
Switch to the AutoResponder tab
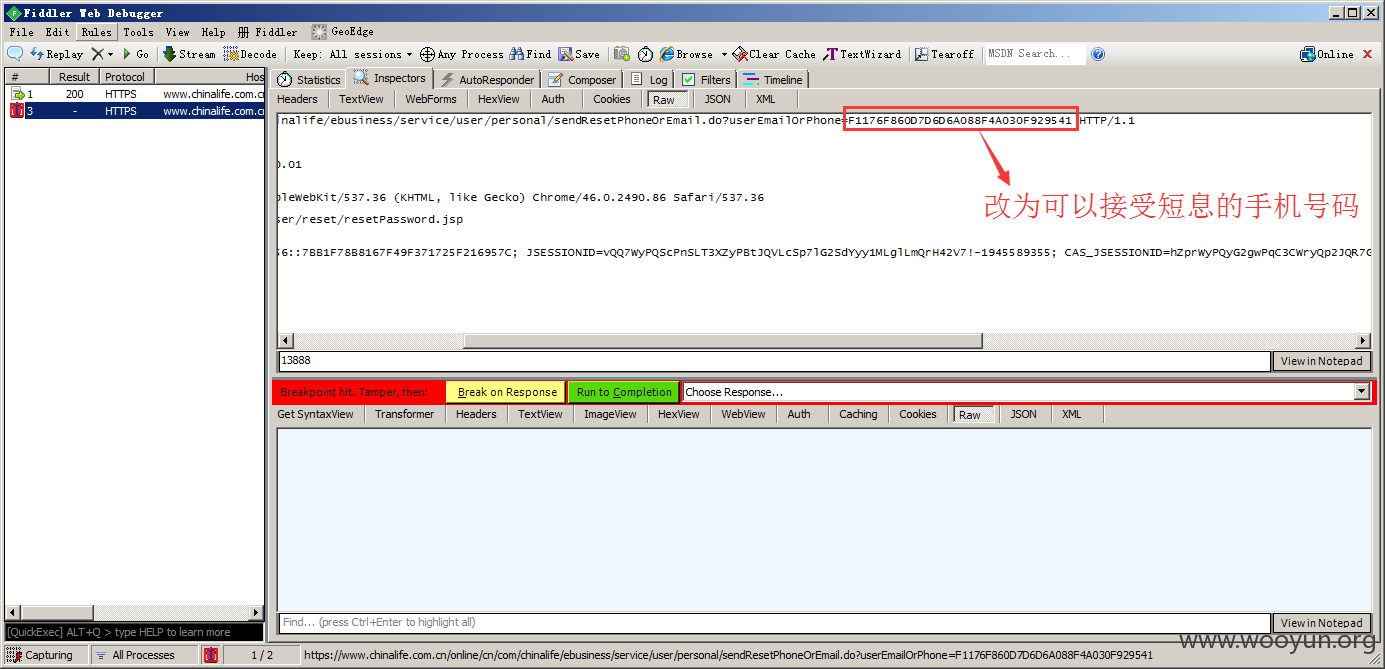(x=487, y=79)
